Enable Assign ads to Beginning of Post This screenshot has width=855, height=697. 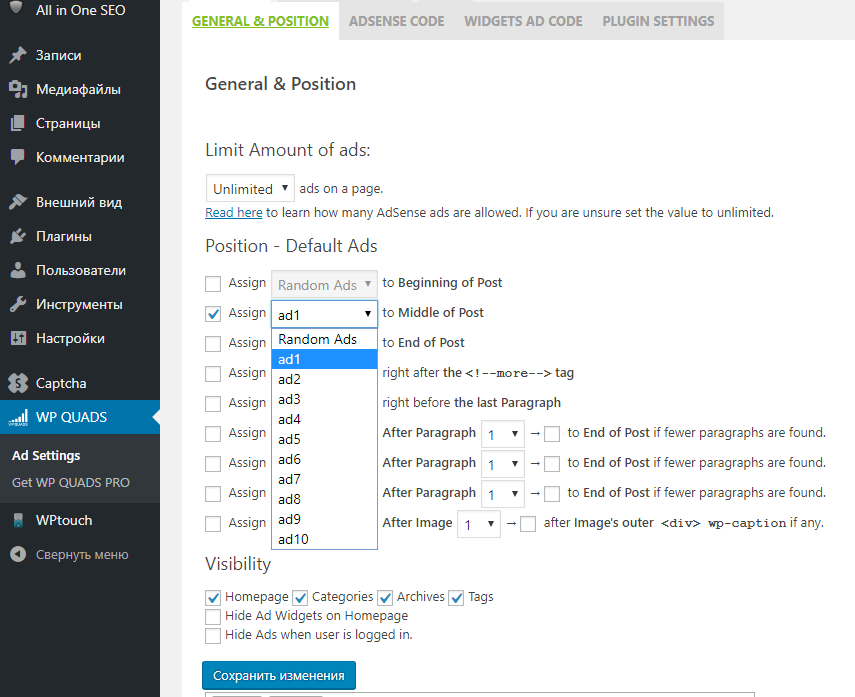pyautogui.click(x=213, y=284)
